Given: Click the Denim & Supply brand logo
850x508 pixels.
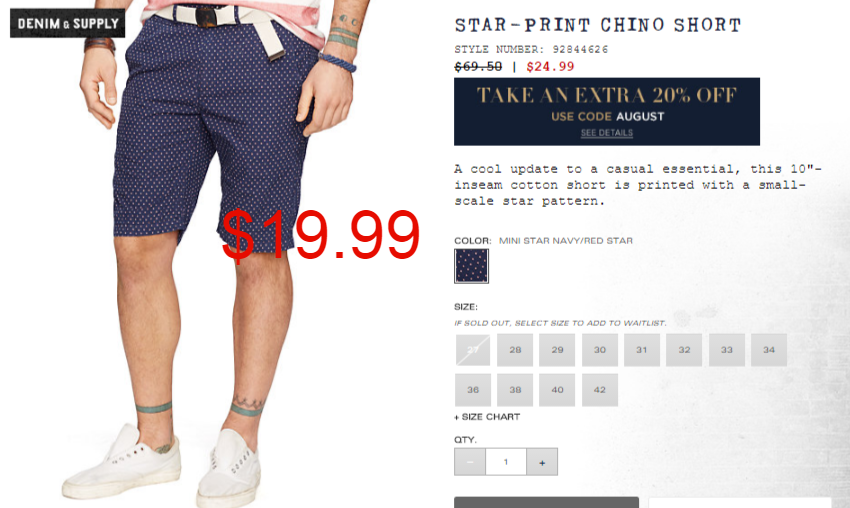Looking at the screenshot, I should point(67,23).
